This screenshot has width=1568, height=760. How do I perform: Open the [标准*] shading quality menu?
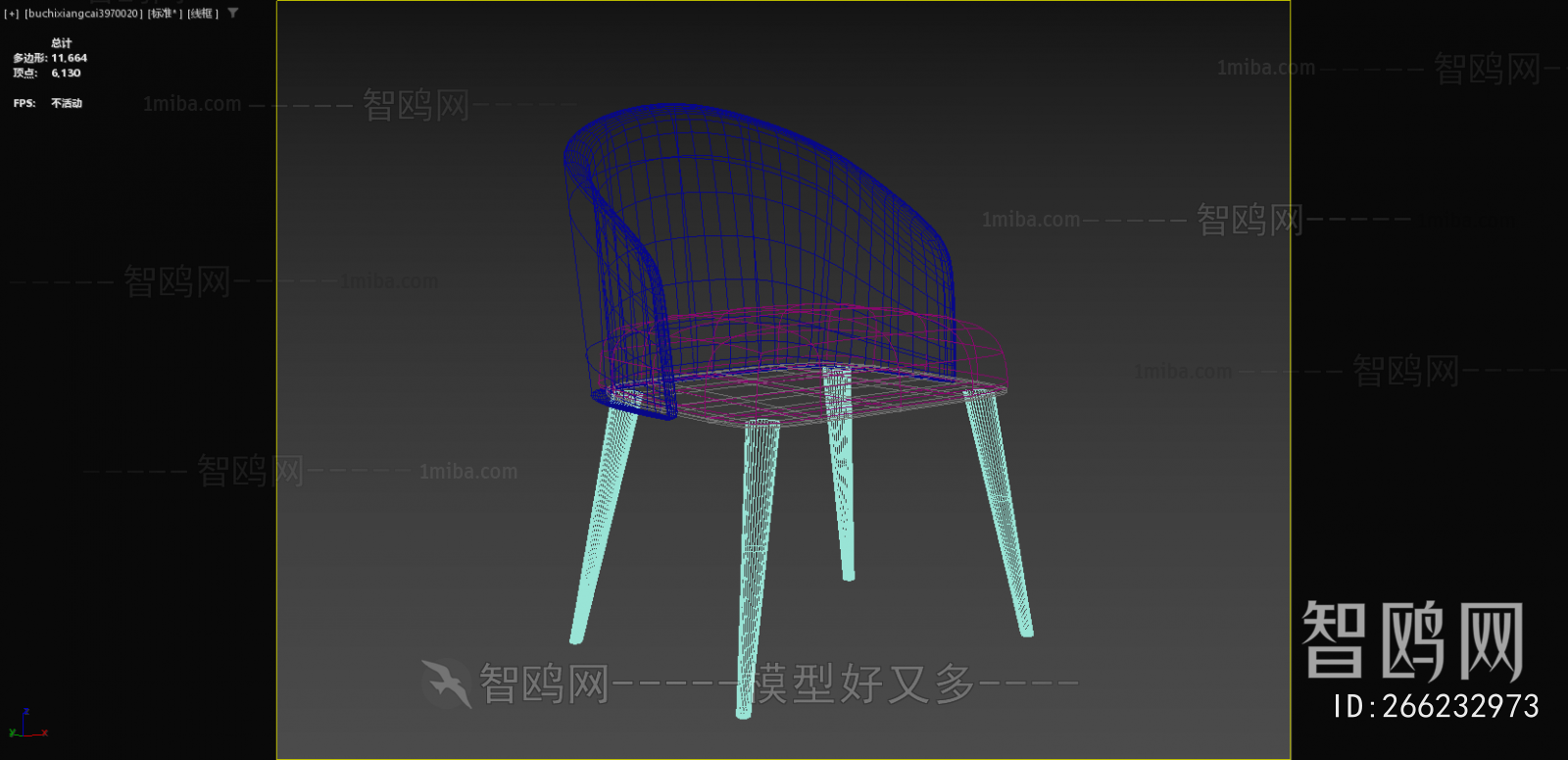click(x=166, y=14)
